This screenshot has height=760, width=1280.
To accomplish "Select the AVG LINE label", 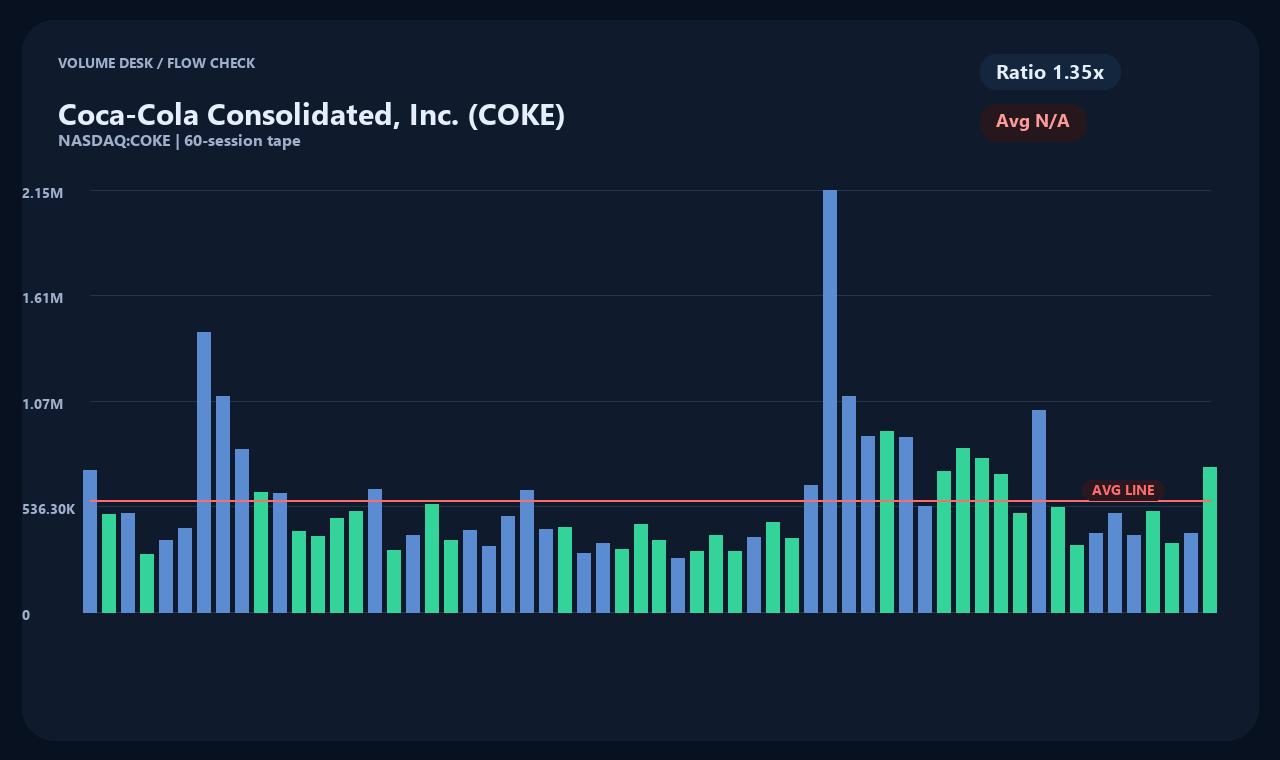I will coord(1123,490).
